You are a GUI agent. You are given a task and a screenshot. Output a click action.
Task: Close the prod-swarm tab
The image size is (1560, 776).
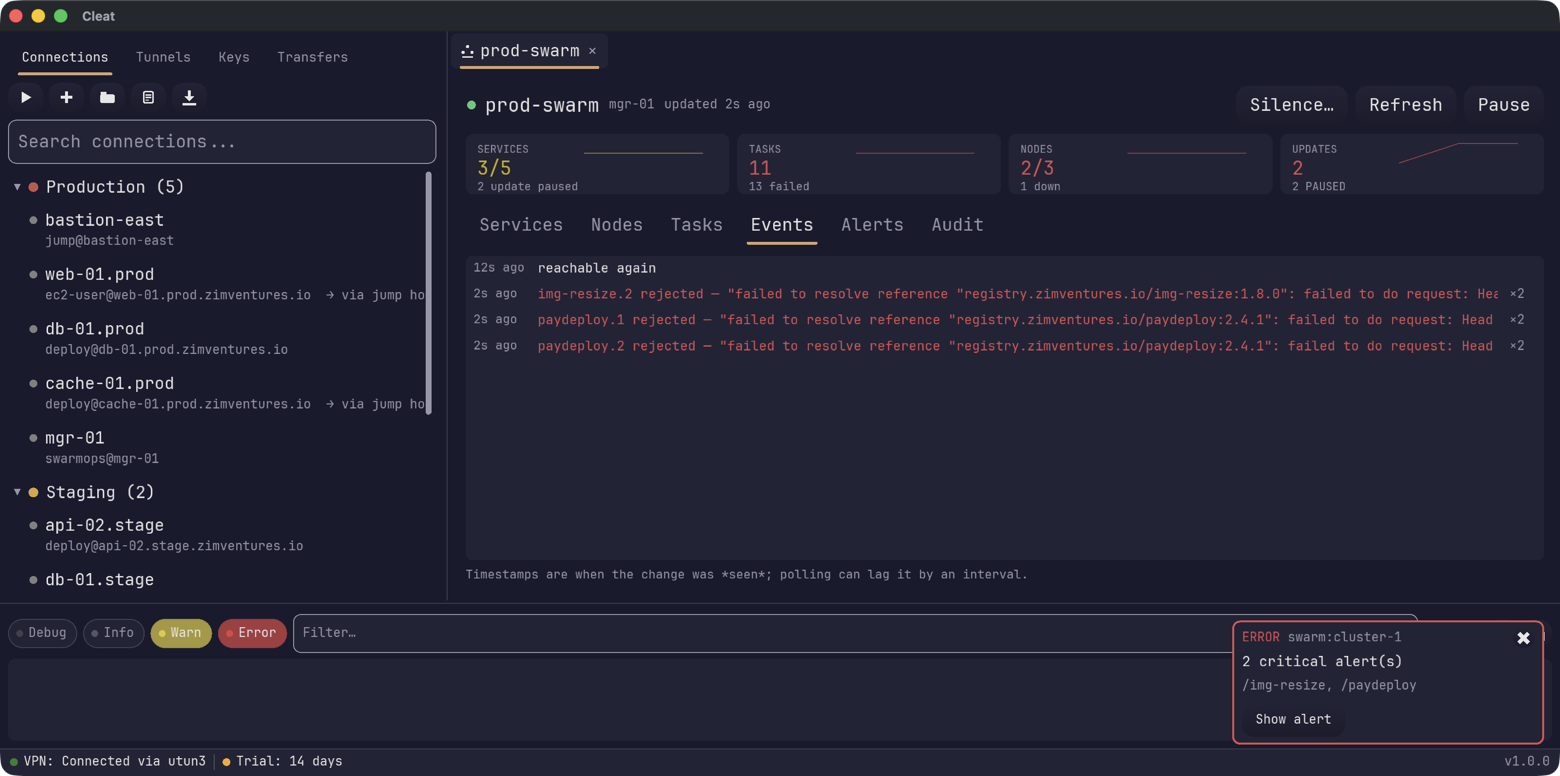pyautogui.click(x=592, y=51)
